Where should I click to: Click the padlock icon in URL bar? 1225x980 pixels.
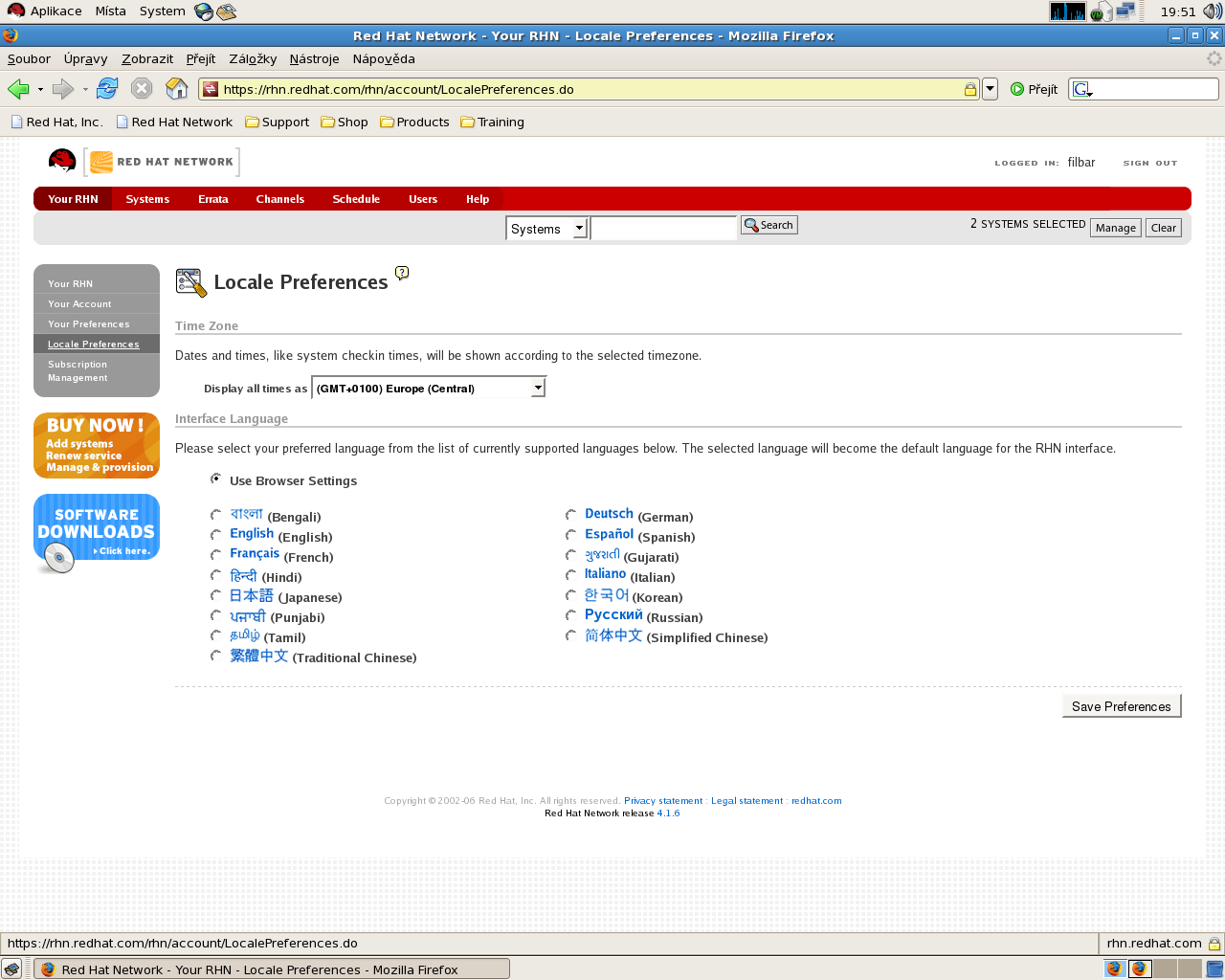click(x=969, y=89)
